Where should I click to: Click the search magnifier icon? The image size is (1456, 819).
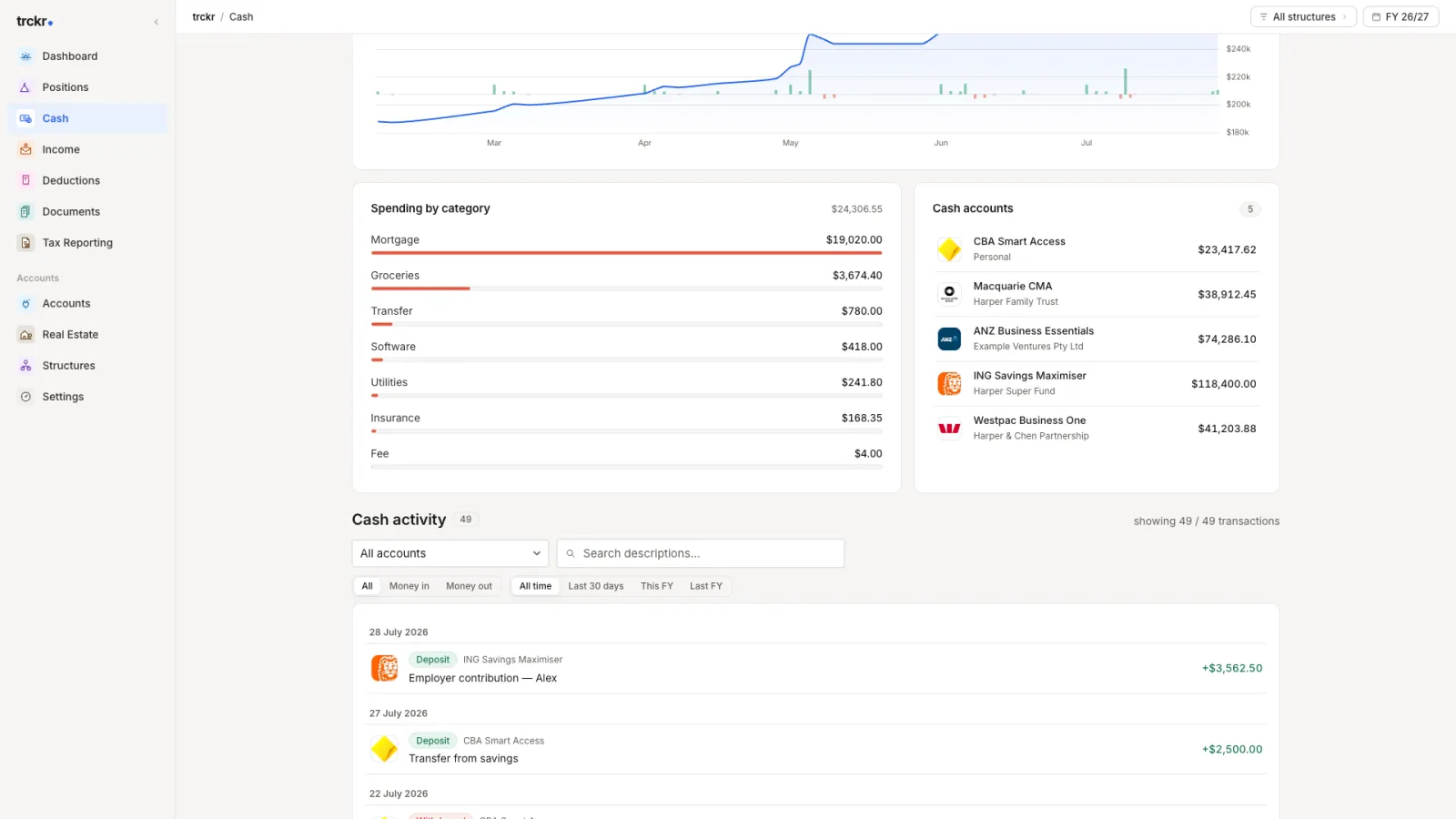pyautogui.click(x=571, y=553)
